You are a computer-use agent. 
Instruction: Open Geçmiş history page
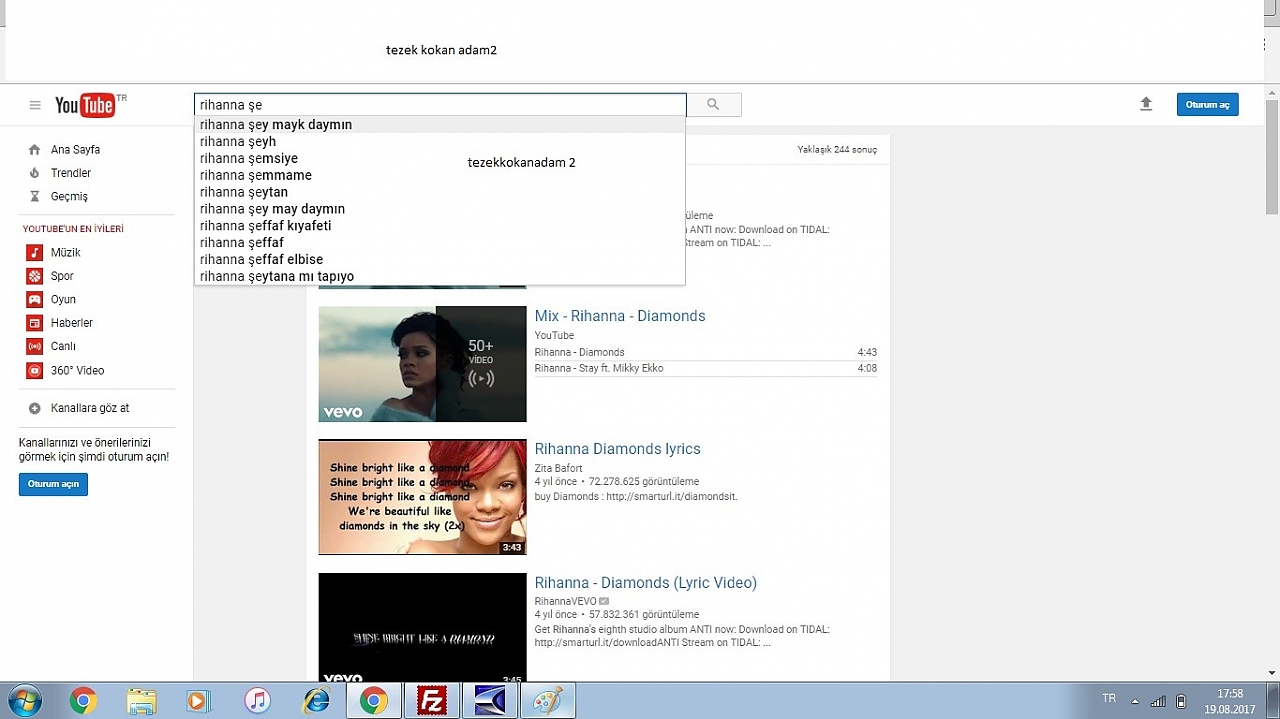[69, 197]
